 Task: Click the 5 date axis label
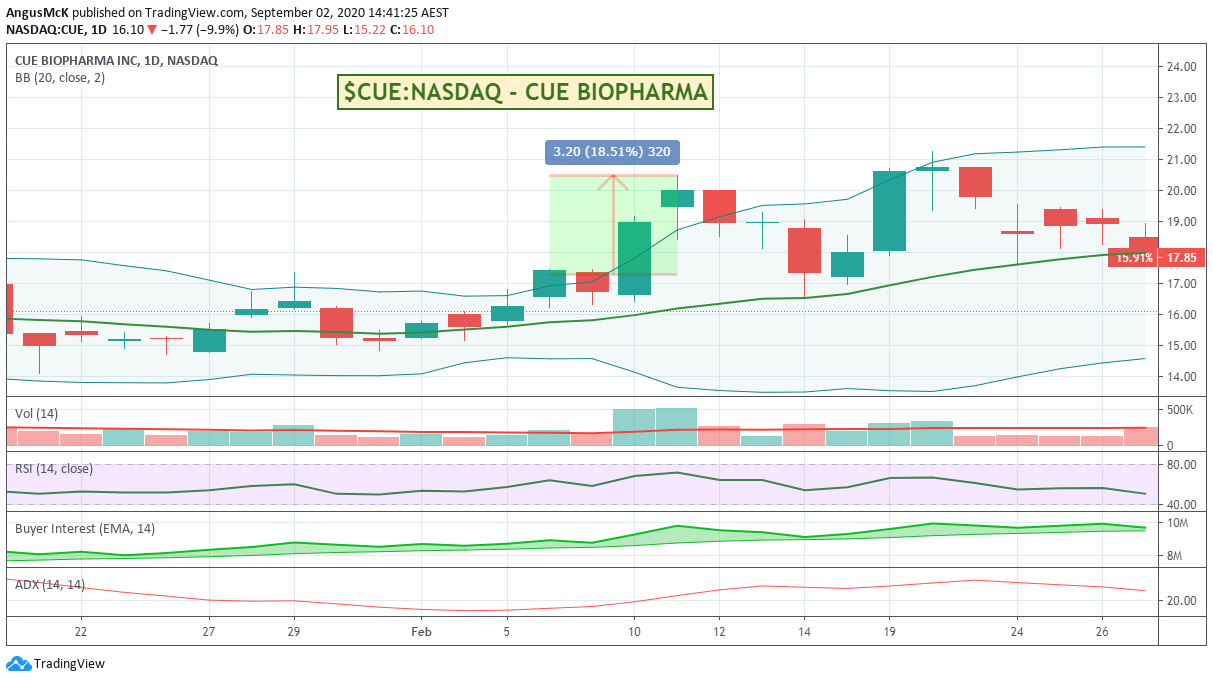click(507, 632)
